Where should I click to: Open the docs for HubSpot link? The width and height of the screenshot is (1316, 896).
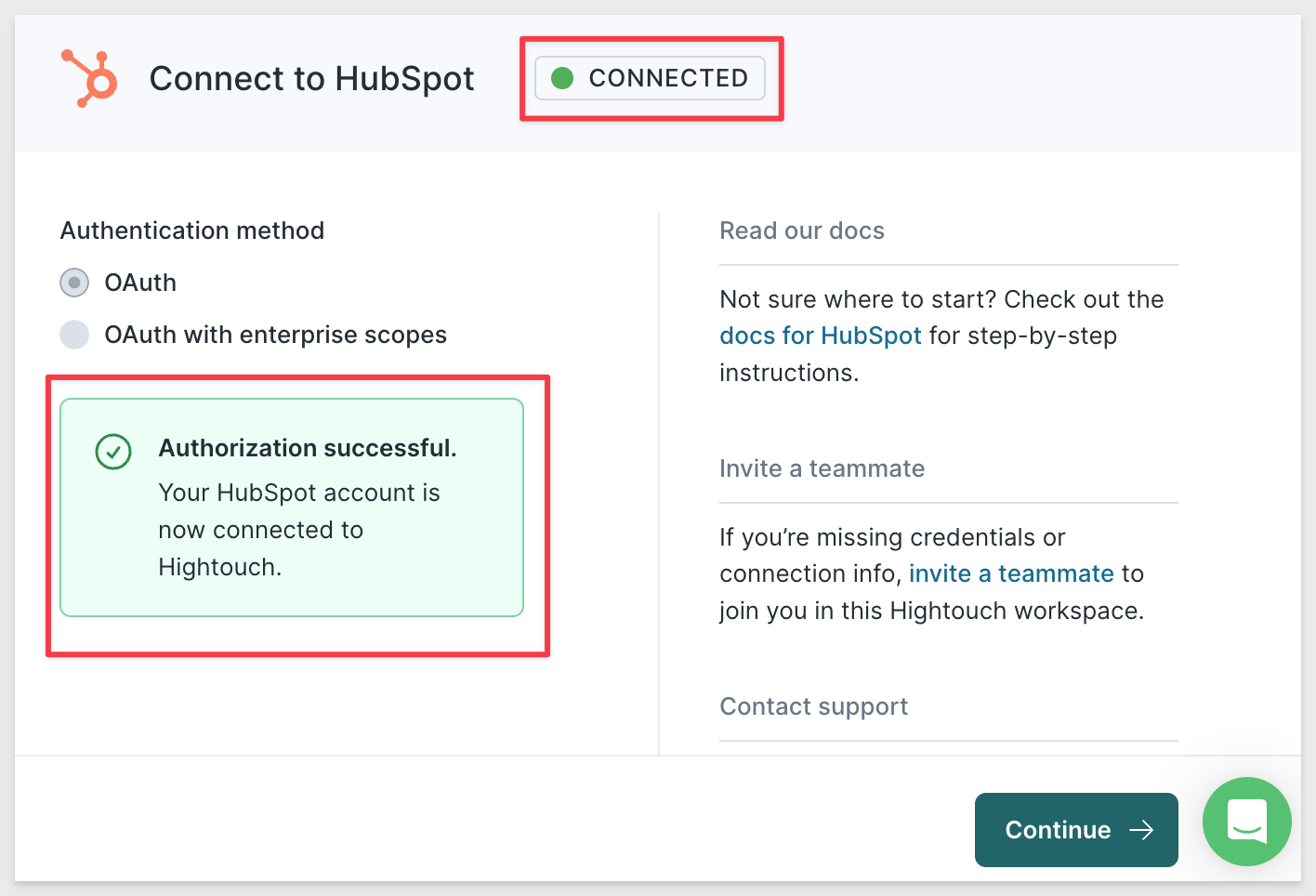(x=821, y=336)
